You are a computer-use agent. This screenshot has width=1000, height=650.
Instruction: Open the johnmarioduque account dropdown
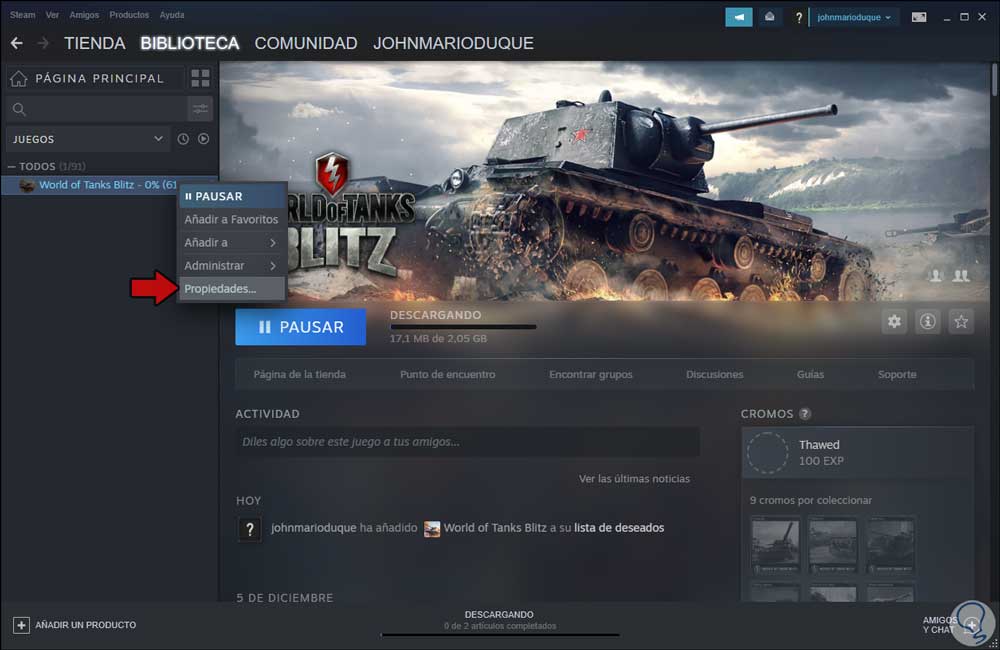pos(854,17)
